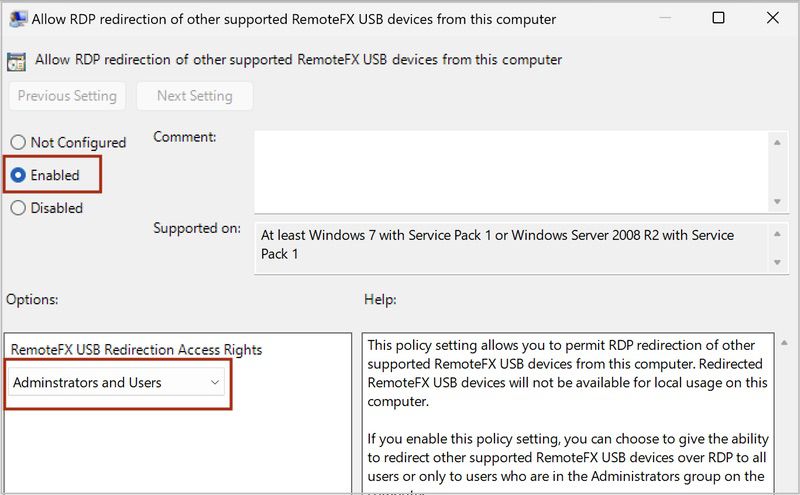This screenshot has width=800, height=495.
Task: Click the Supported on scroll down arrow
Action: [x=777, y=262]
